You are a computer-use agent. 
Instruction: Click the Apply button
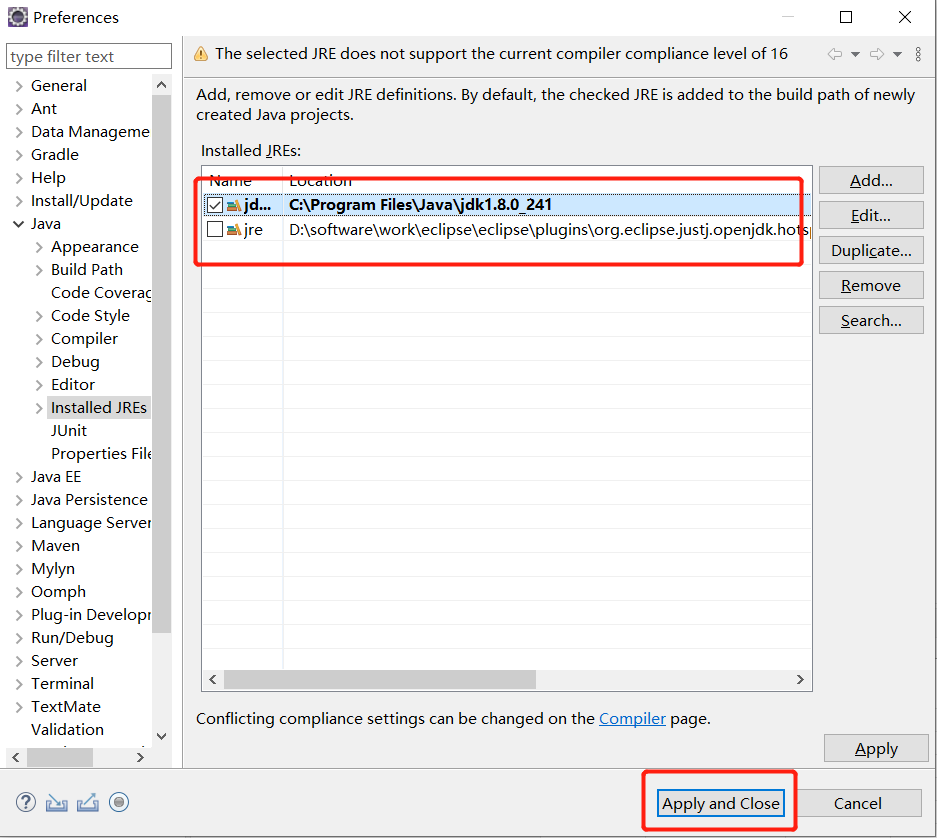(x=876, y=748)
